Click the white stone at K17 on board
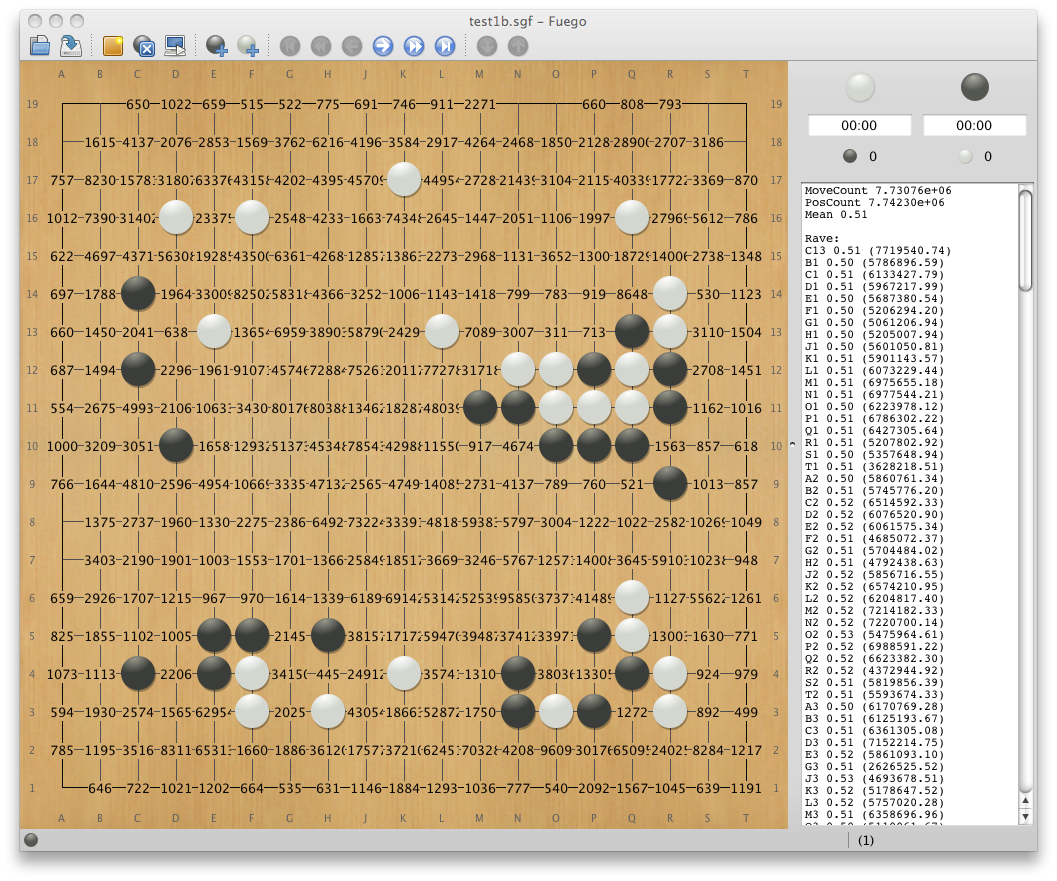This screenshot has height=881, width=1057. pyautogui.click(x=404, y=179)
